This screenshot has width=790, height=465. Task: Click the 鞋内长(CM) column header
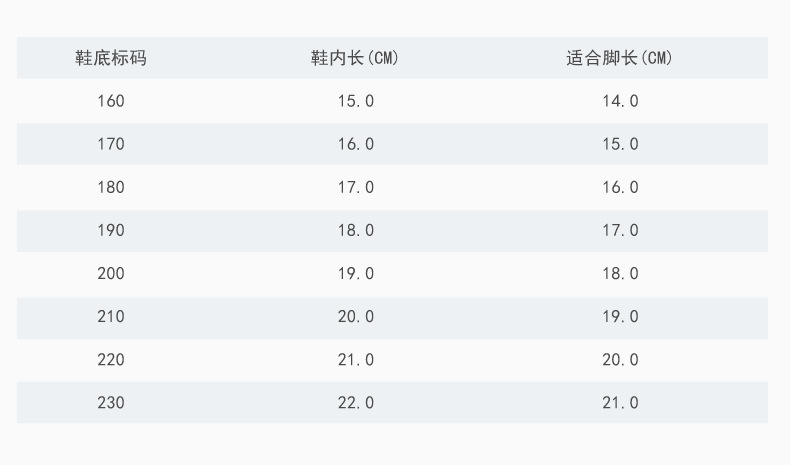[355, 58]
